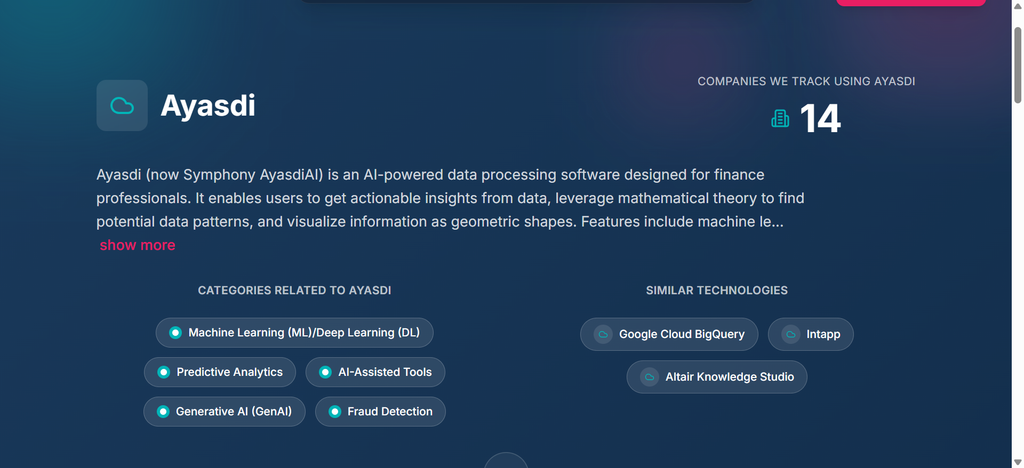Expand description with show more link

pos(137,245)
